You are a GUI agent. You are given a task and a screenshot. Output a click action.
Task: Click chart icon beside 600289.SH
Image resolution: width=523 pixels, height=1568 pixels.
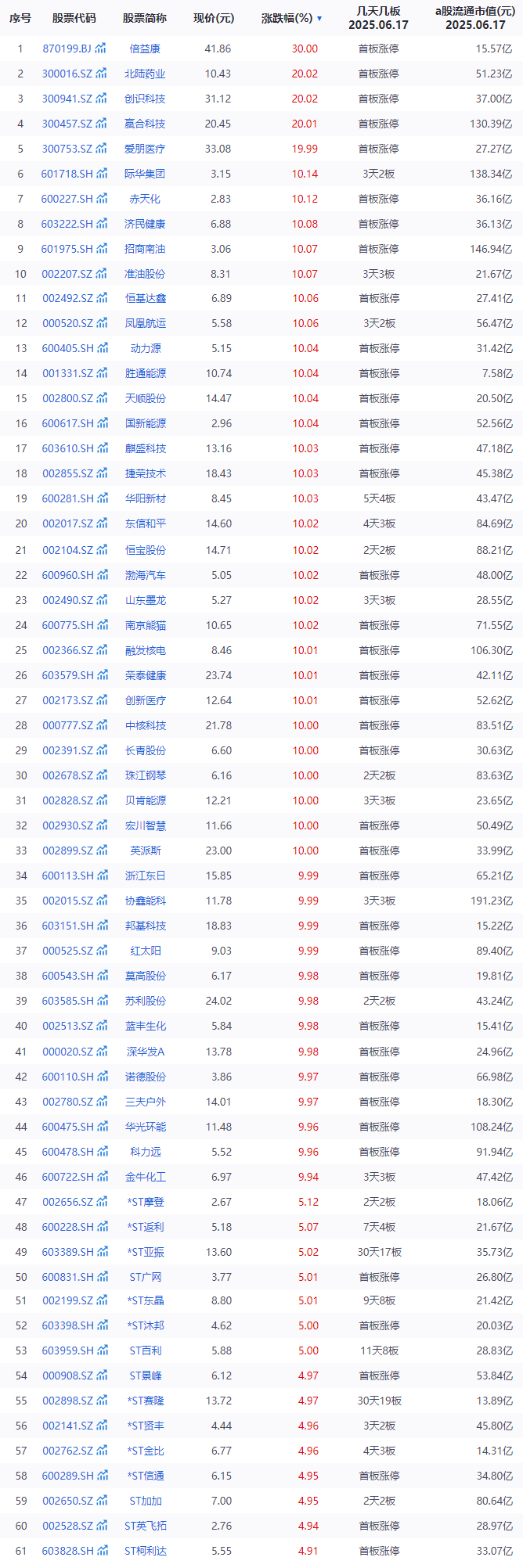(x=102, y=1476)
